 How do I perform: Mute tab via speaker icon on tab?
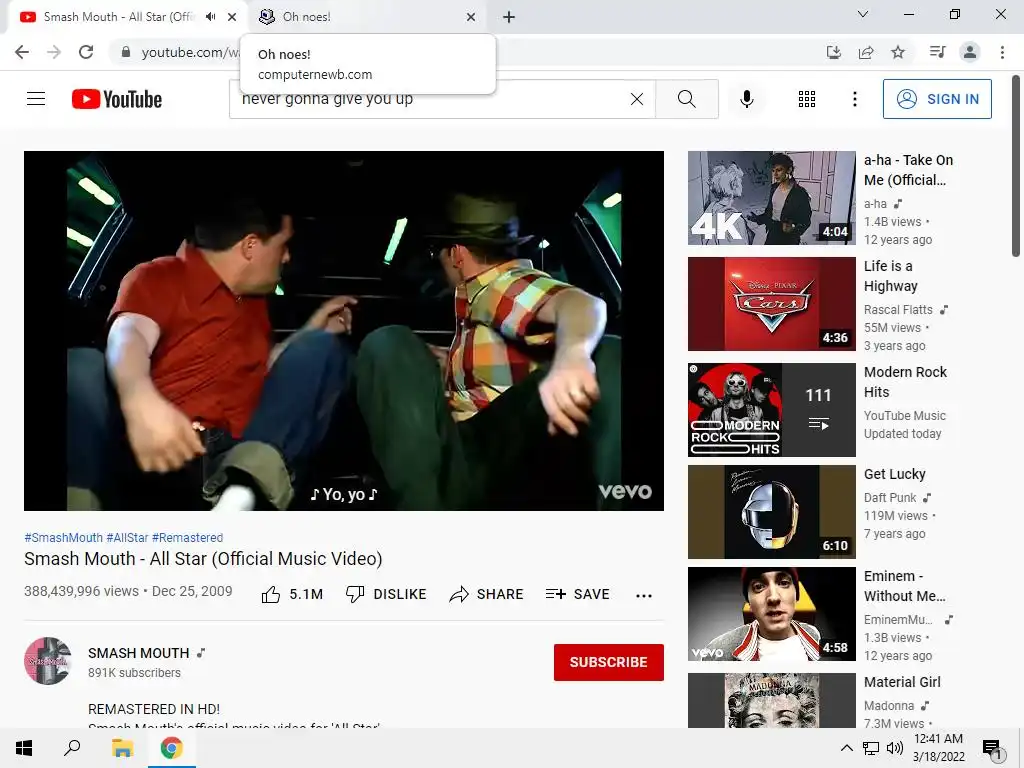pyautogui.click(x=210, y=17)
